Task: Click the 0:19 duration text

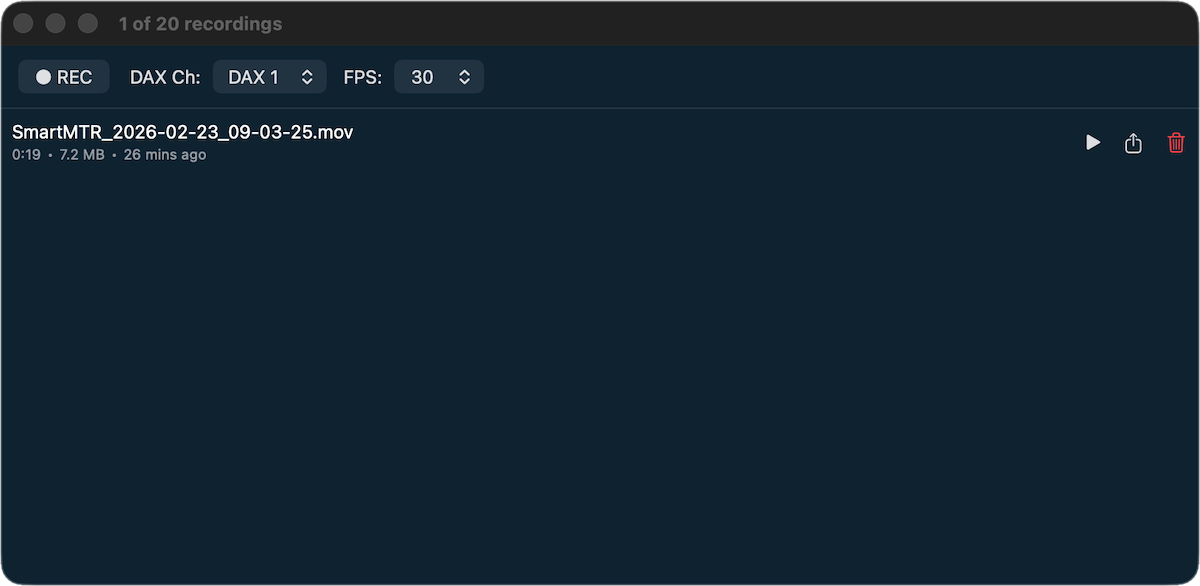Action: 26,155
